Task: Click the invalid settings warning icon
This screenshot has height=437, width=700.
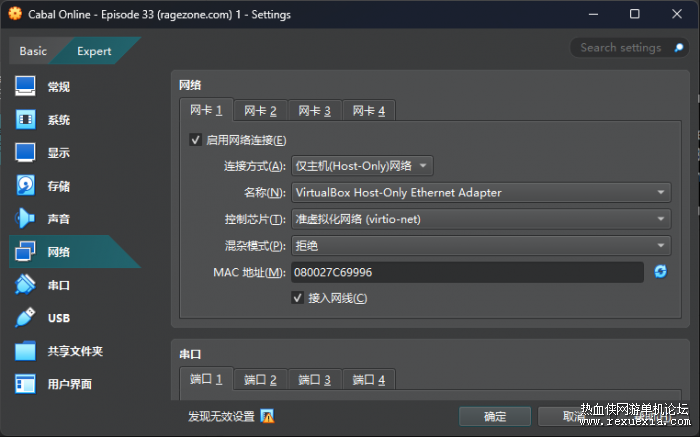Action: point(267,416)
